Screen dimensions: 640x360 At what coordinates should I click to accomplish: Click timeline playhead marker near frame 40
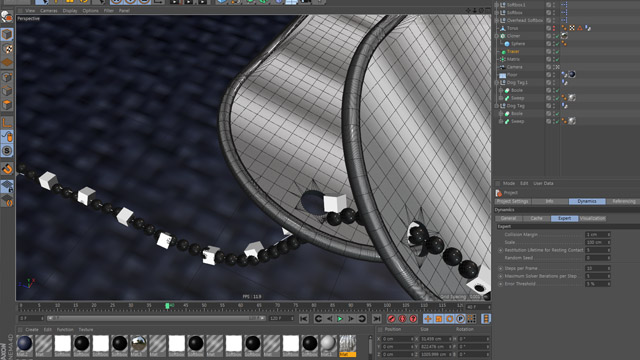167,306
